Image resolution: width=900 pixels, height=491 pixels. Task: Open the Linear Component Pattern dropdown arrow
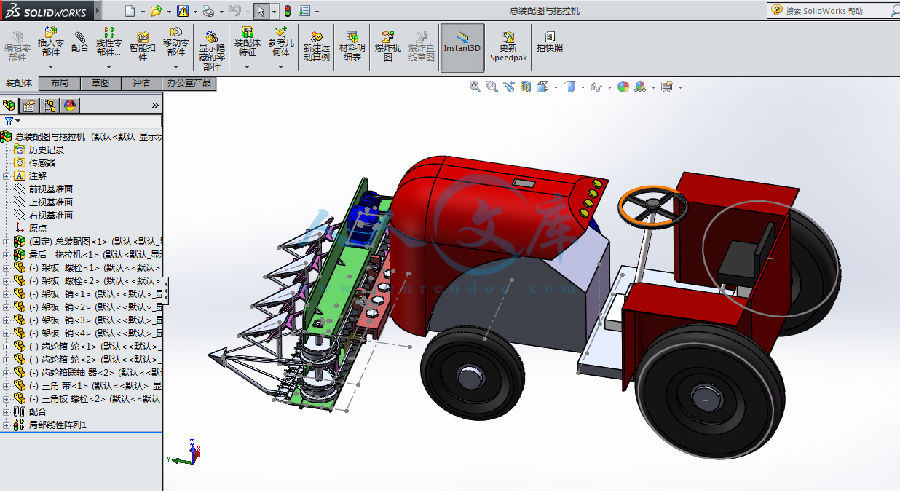pos(109,67)
